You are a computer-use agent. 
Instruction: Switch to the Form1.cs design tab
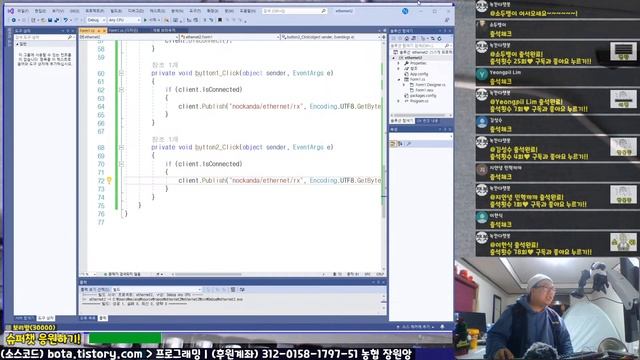[123, 31]
